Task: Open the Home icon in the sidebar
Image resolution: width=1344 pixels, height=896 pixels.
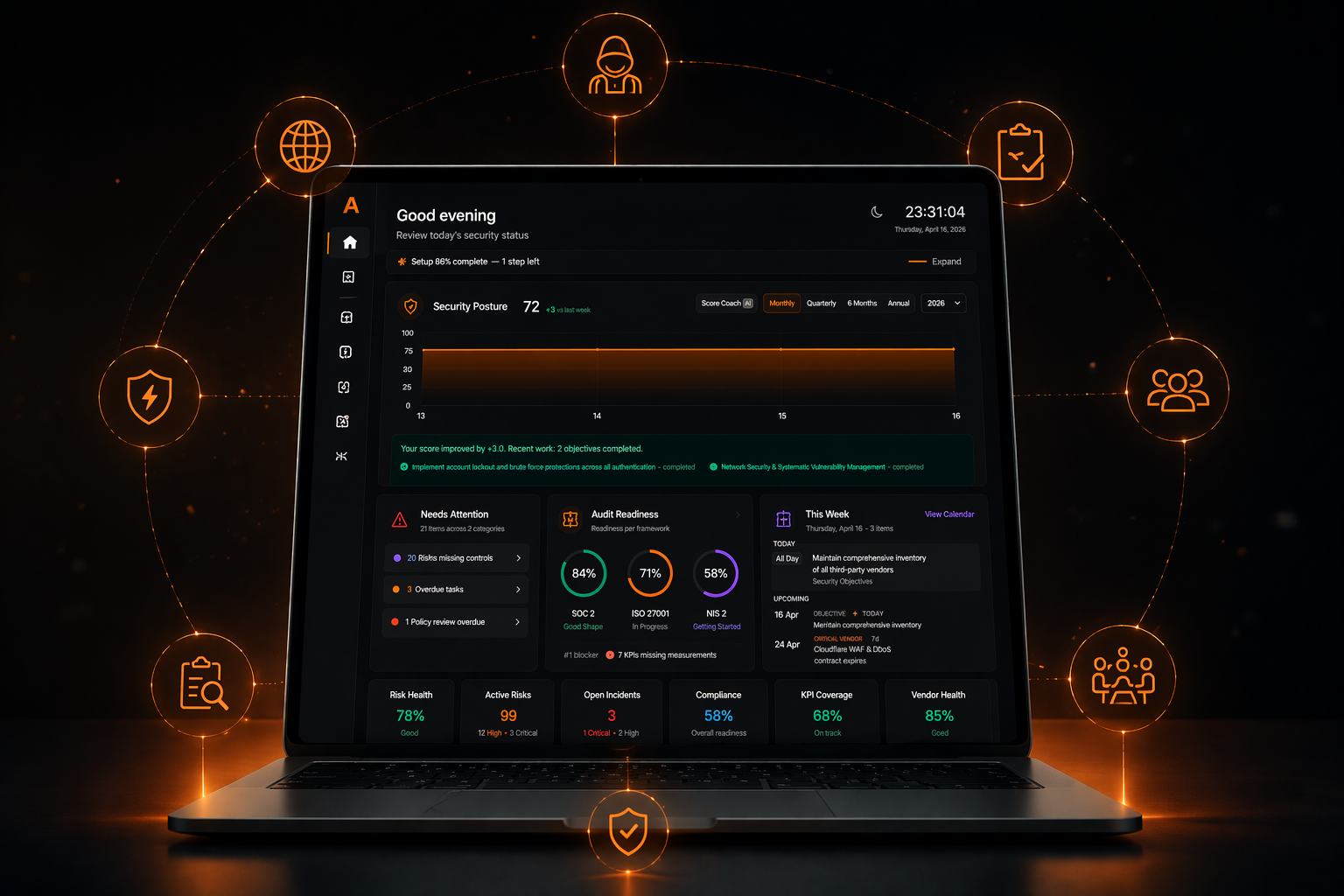Action: click(x=350, y=242)
